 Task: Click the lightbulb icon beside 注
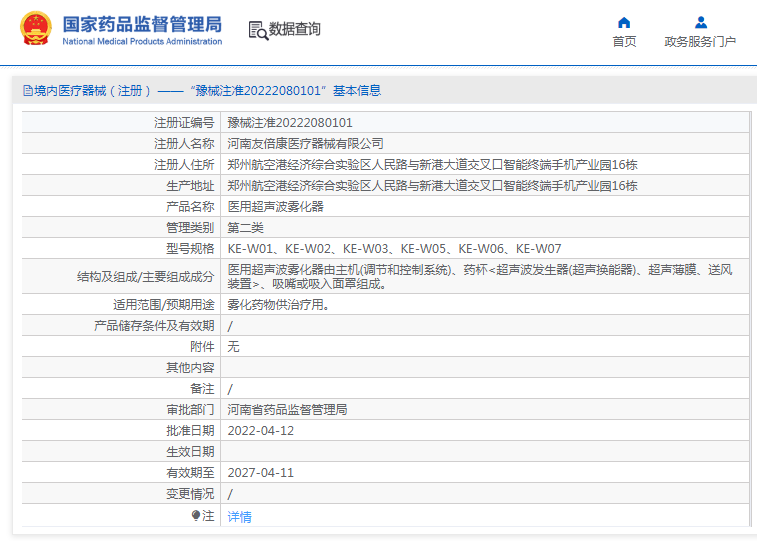pyautogui.click(x=196, y=516)
